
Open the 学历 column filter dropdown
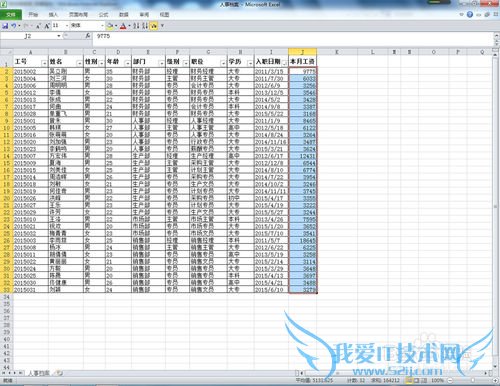tap(250, 63)
